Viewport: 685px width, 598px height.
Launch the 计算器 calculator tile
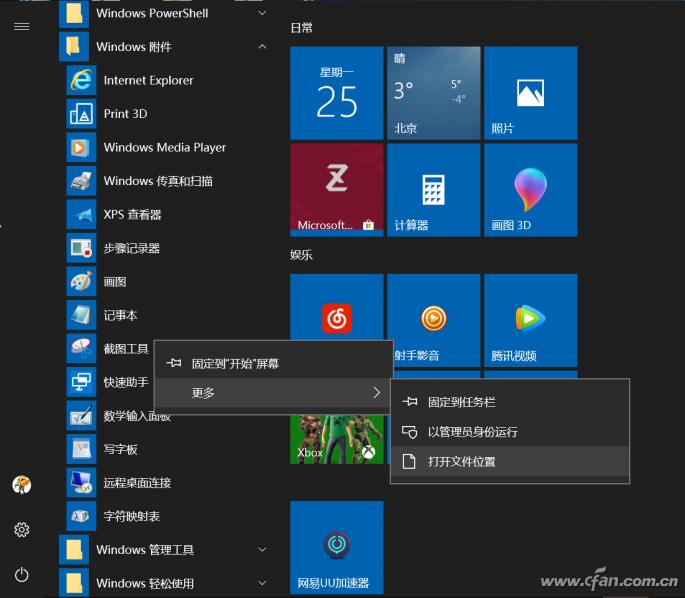click(x=434, y=190)
